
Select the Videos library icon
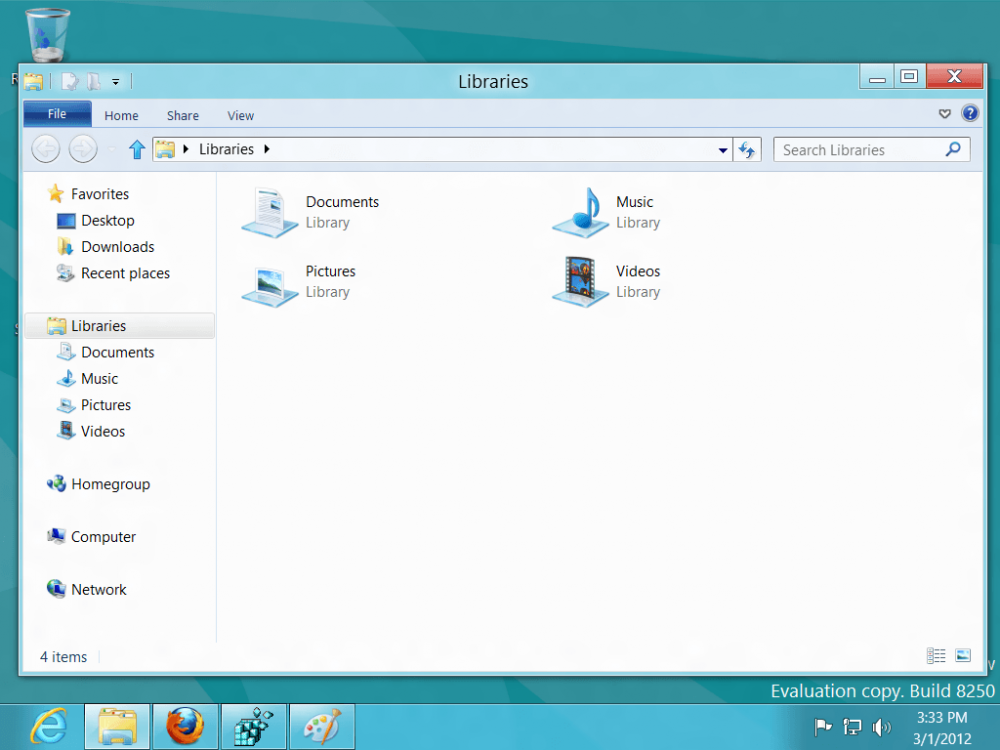[x=580, y=282]
